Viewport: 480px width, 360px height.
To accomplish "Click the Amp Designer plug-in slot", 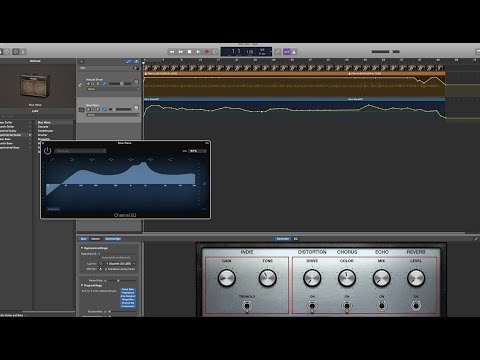I will coord(128,296).
